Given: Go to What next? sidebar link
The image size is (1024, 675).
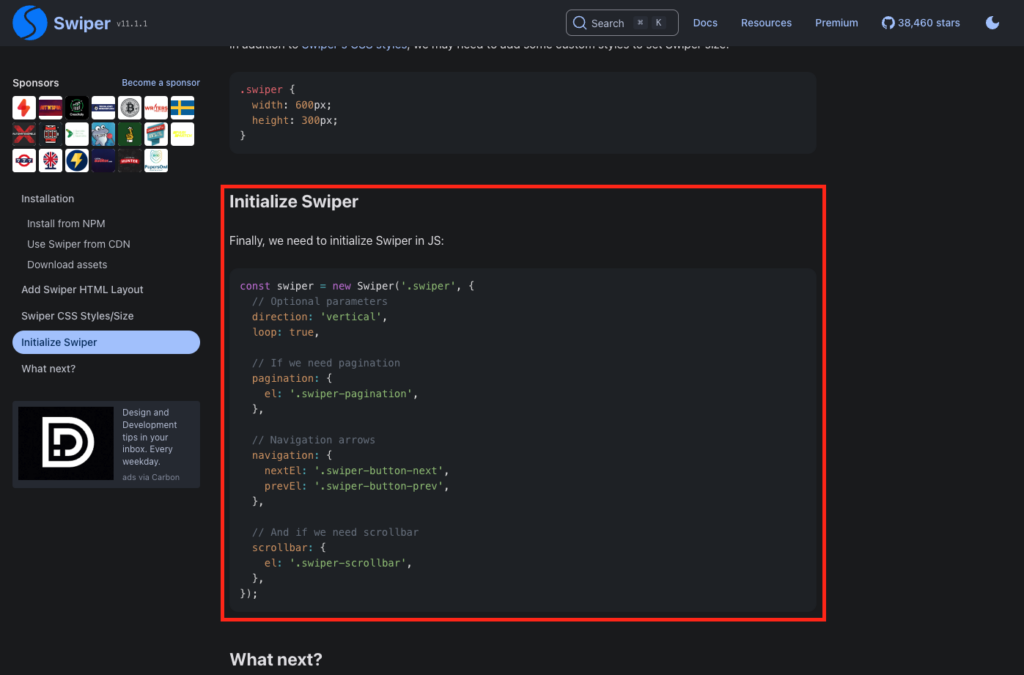Looking at the screenshot, I should click(48, 369).
